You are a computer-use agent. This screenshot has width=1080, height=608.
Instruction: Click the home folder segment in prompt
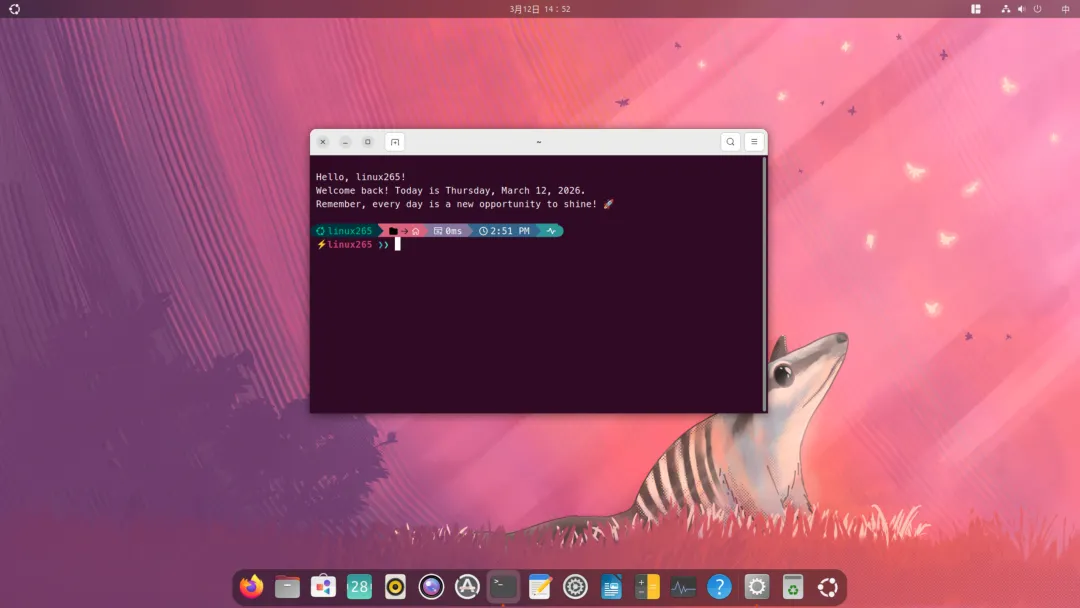[x=404, y=231]
